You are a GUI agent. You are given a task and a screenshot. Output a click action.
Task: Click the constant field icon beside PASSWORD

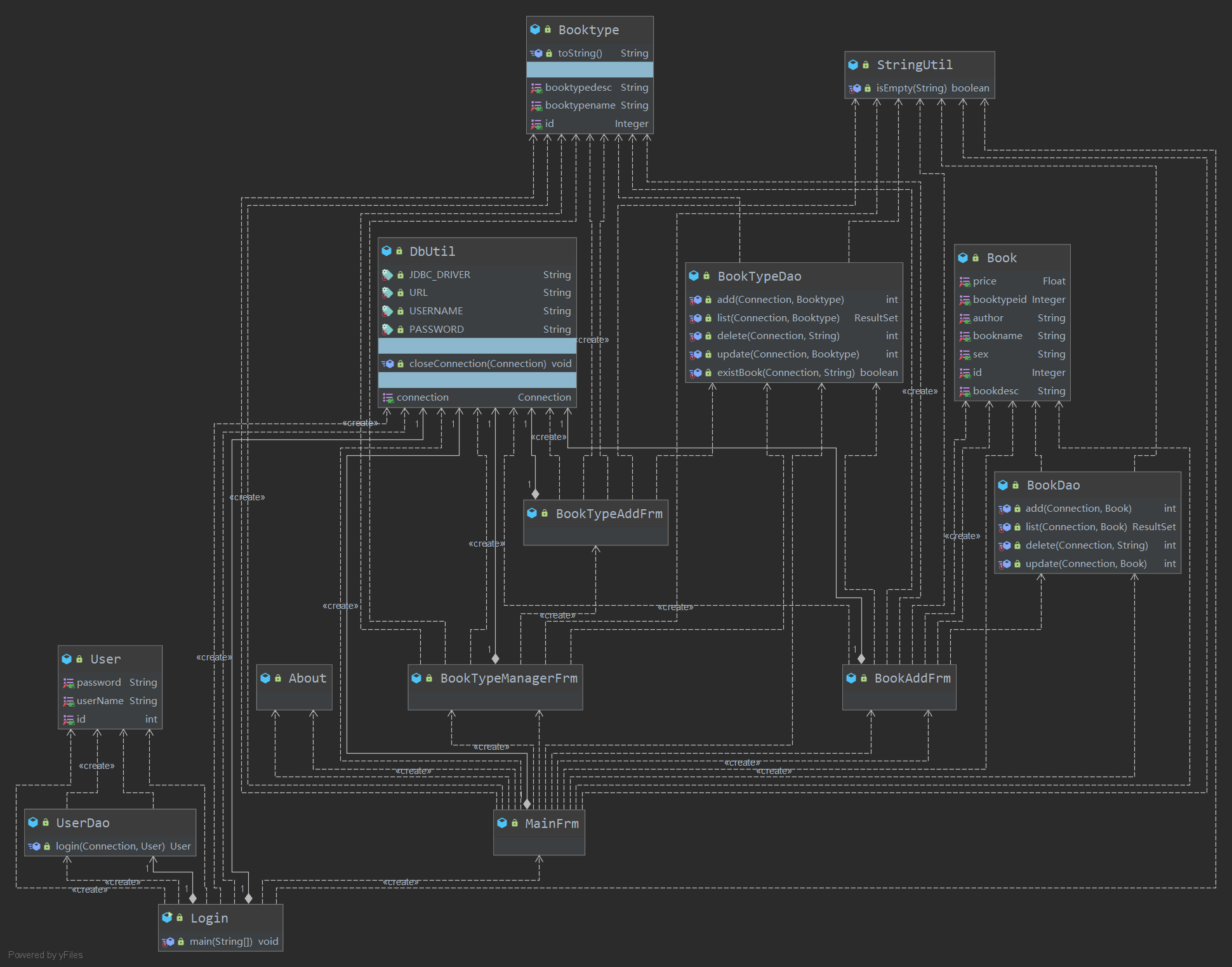click(387, 330)
